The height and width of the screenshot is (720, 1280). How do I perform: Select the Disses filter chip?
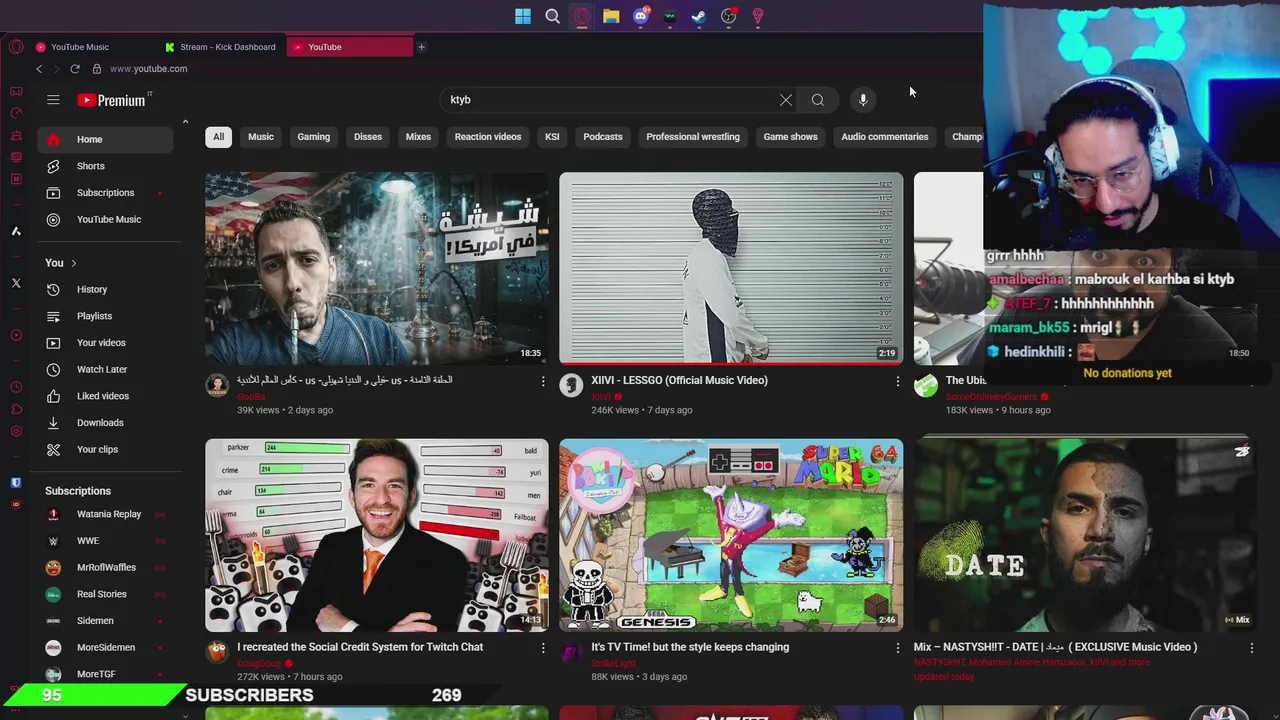(368, 137)
